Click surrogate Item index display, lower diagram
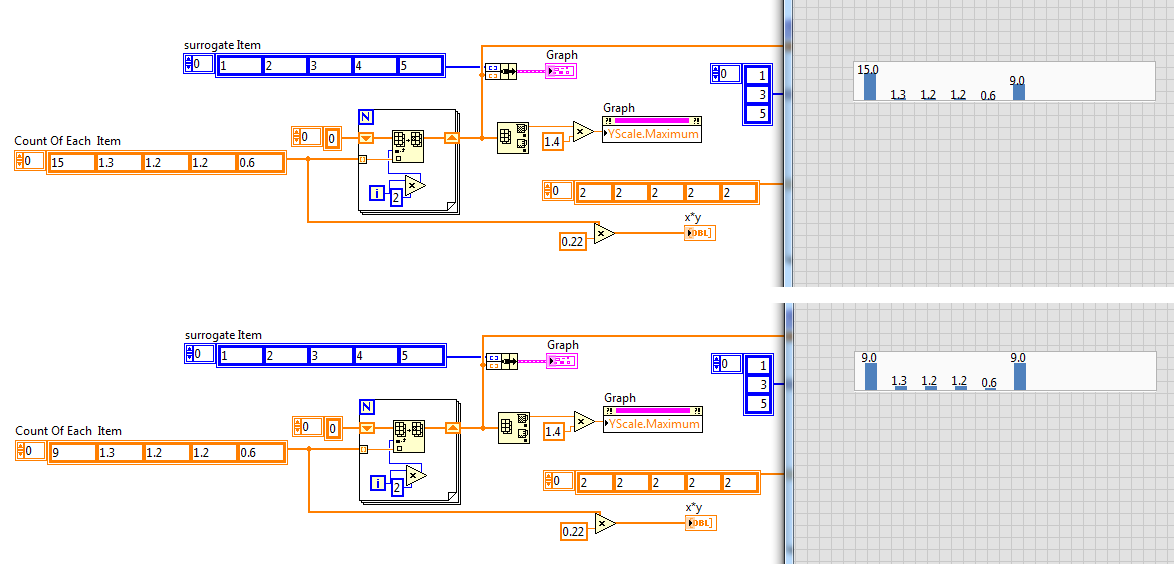This screenshot has height=564, width=1174. point(198,354)
